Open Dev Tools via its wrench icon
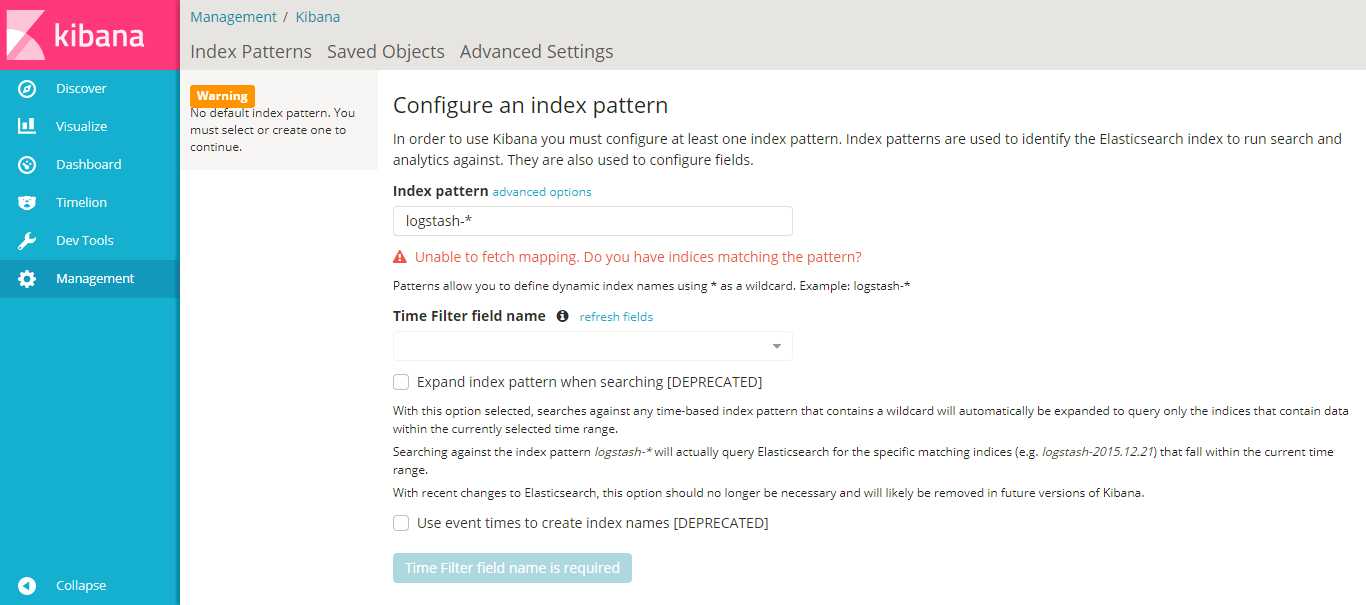The height and width of the screenshot is (605, 1366). (x=27, y=241)
